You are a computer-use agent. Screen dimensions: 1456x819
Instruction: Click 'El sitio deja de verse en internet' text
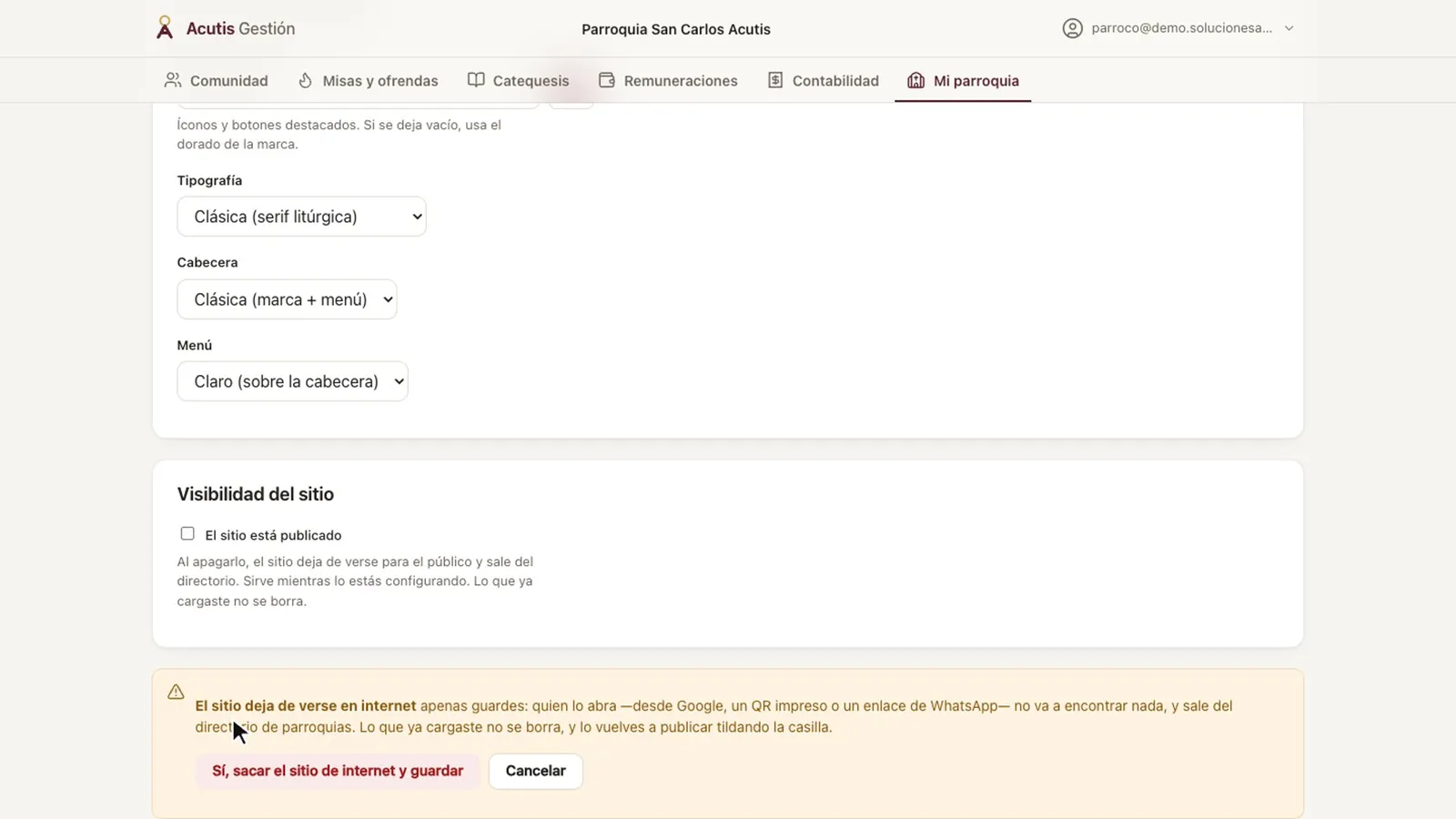tap(306, 705)
